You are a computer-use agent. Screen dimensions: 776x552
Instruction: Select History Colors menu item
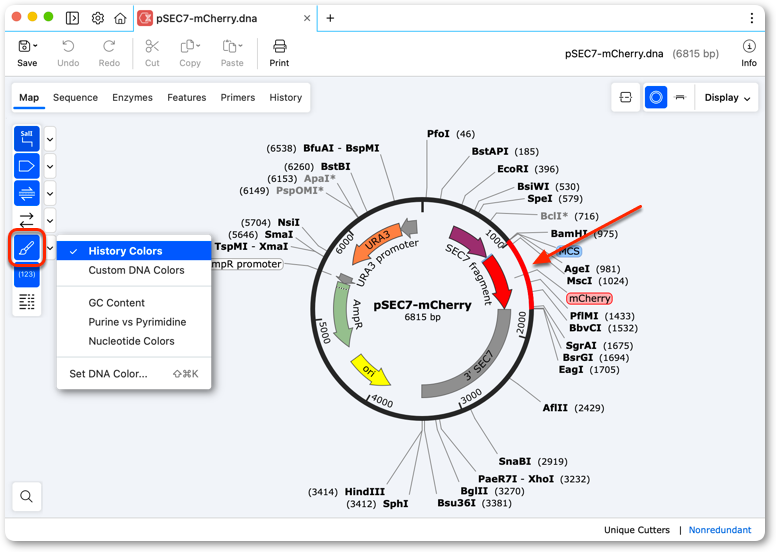[x=134, y=251]
